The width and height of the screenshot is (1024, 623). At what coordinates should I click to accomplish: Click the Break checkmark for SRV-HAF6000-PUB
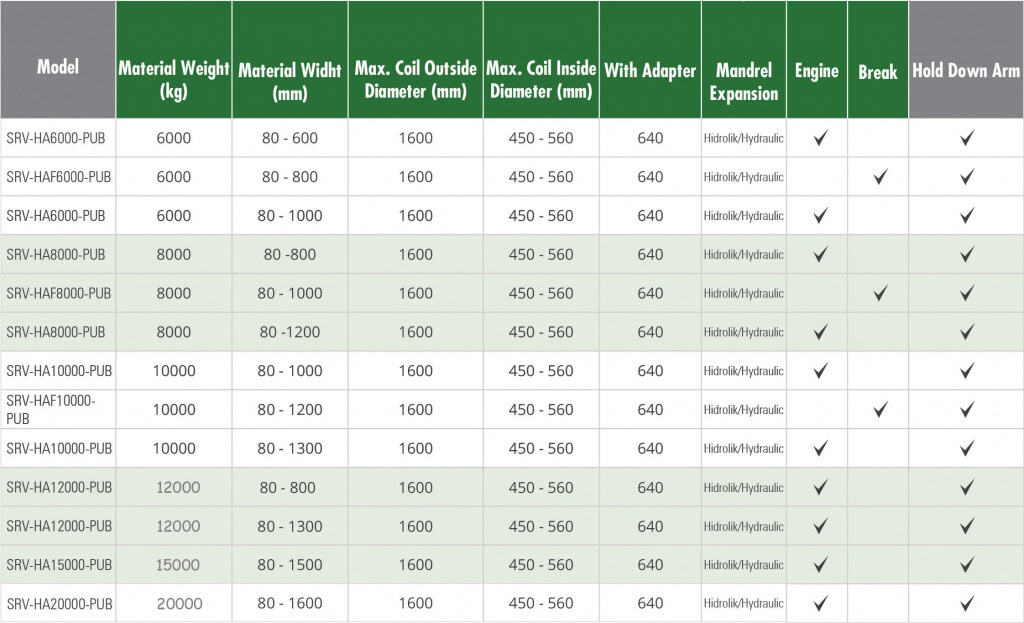click(x=880, y=177)
